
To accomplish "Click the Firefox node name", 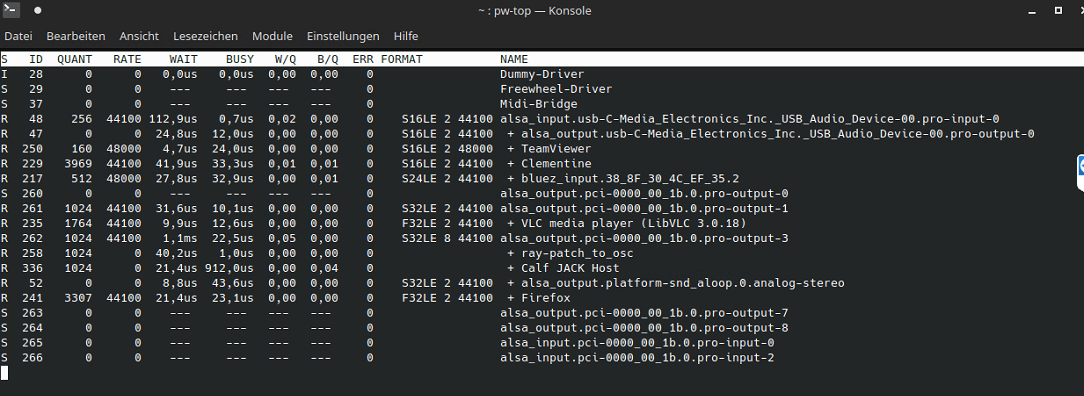I will click(545, 298).
